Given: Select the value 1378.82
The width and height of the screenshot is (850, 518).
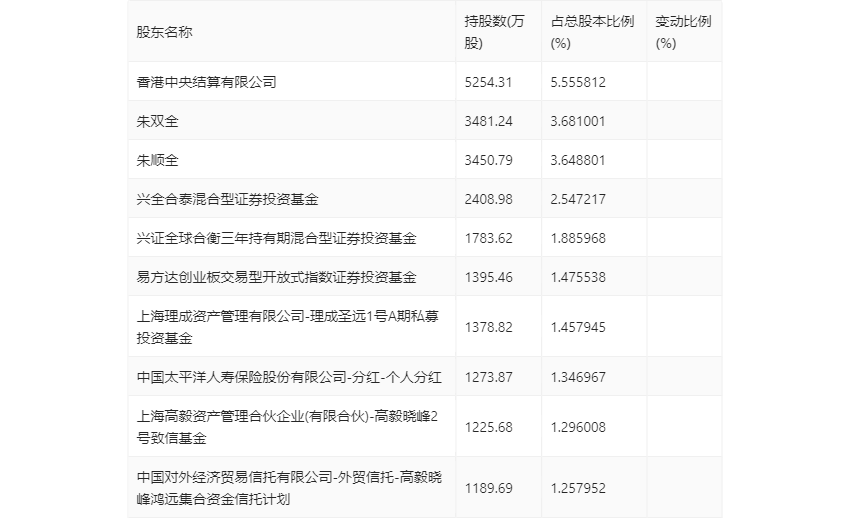Looking at the screenshot, I should pos(488,327).
